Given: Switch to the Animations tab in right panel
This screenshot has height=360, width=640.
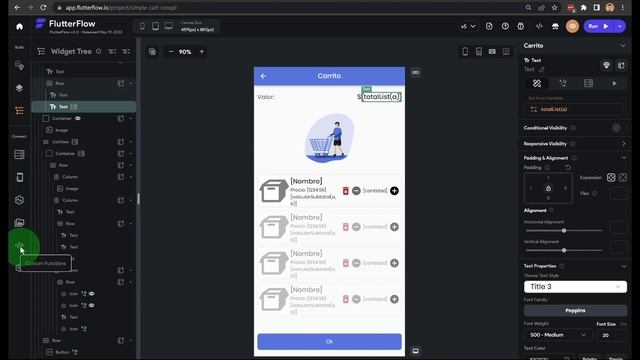Looking at the screenshot, I should click(x=614, y=83).
